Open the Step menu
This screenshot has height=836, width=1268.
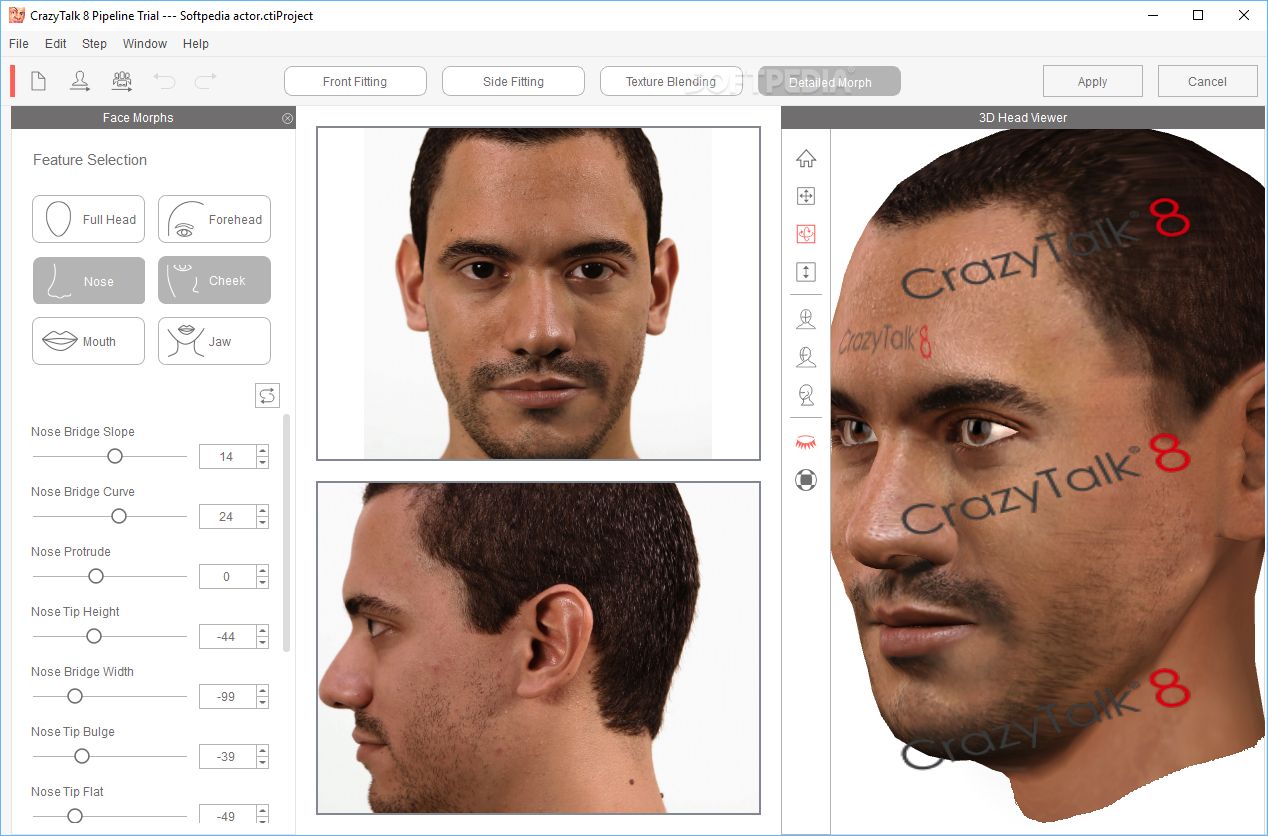(x=94, y=44)
